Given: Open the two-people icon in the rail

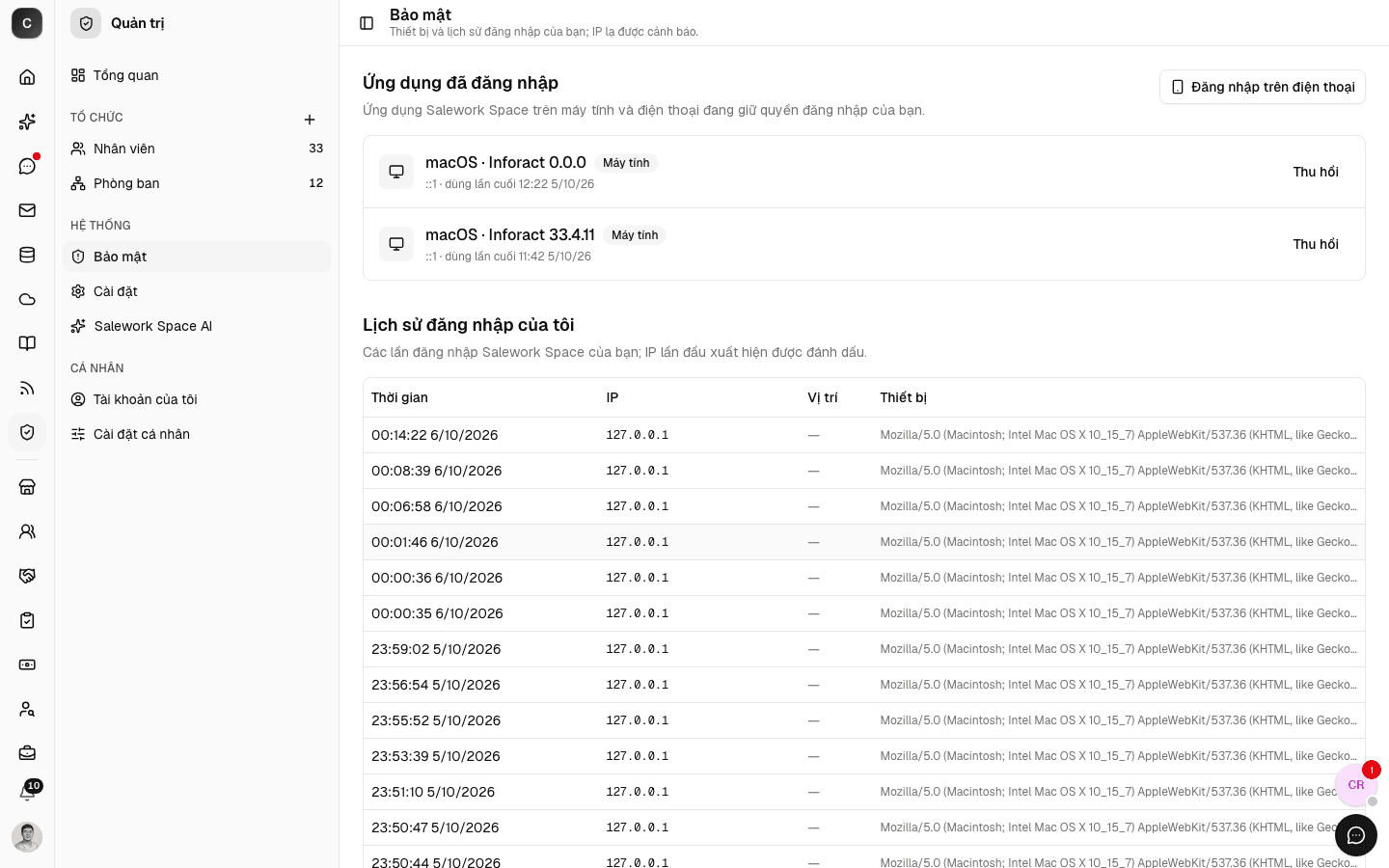Looking at the screenshot, I should pos(27,531).
